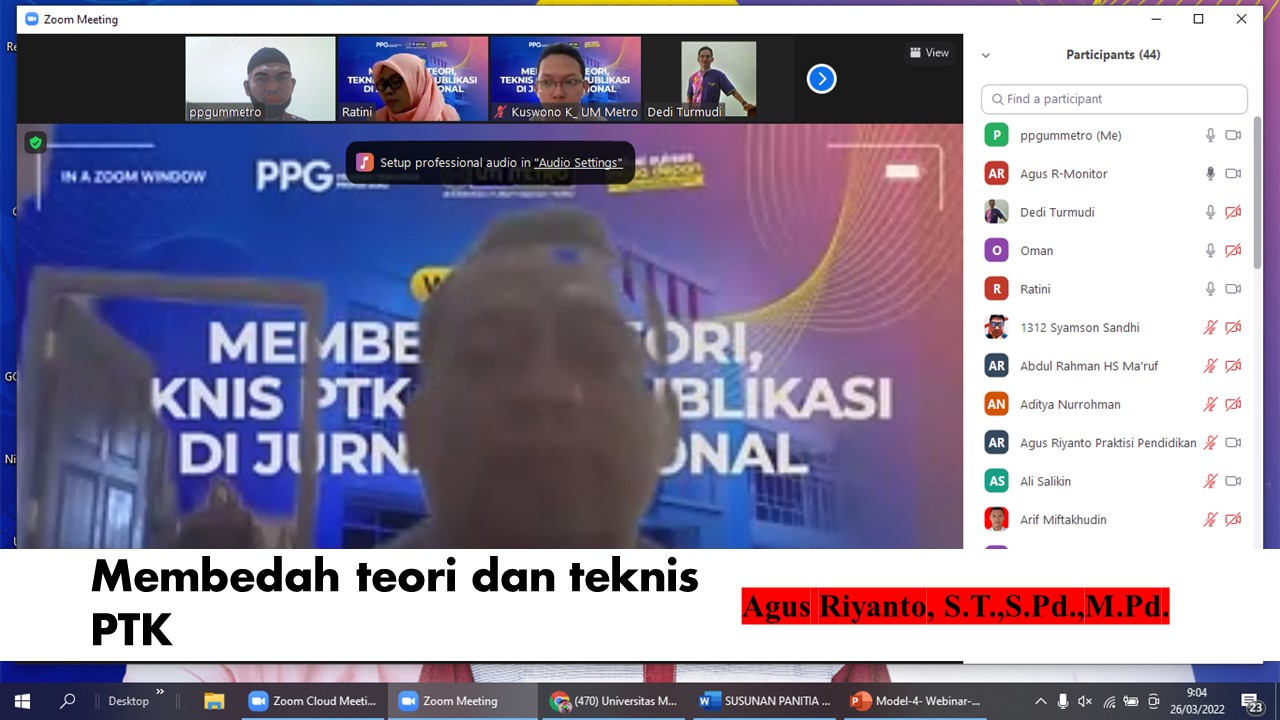Click microphone icon next to Agus R-Monitor
Screen dimensions: 1280x720
tap(1210, 173)
